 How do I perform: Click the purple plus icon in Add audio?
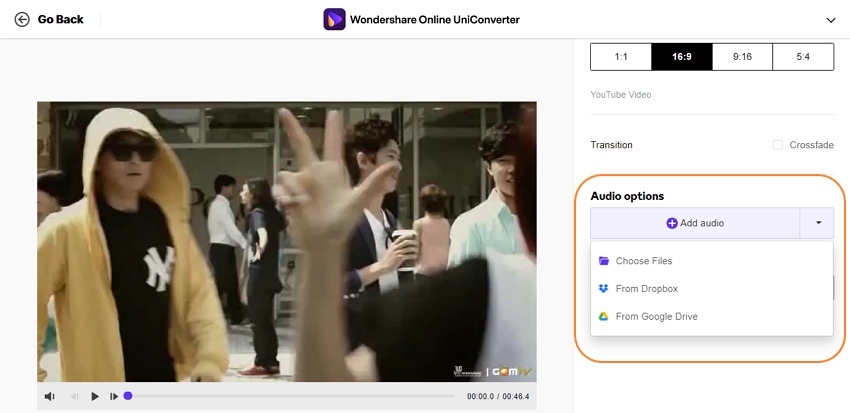[672, 223]
